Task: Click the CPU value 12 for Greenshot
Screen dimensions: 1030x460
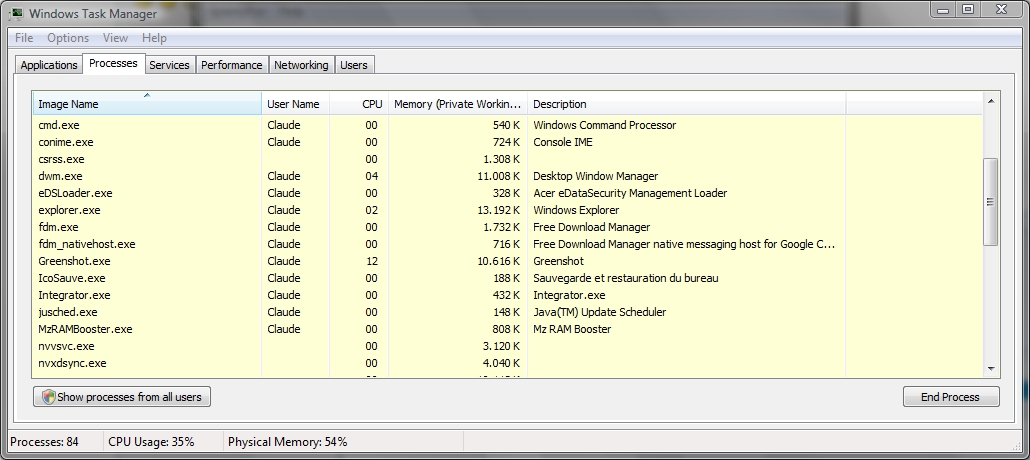Action: click(372, 262)
